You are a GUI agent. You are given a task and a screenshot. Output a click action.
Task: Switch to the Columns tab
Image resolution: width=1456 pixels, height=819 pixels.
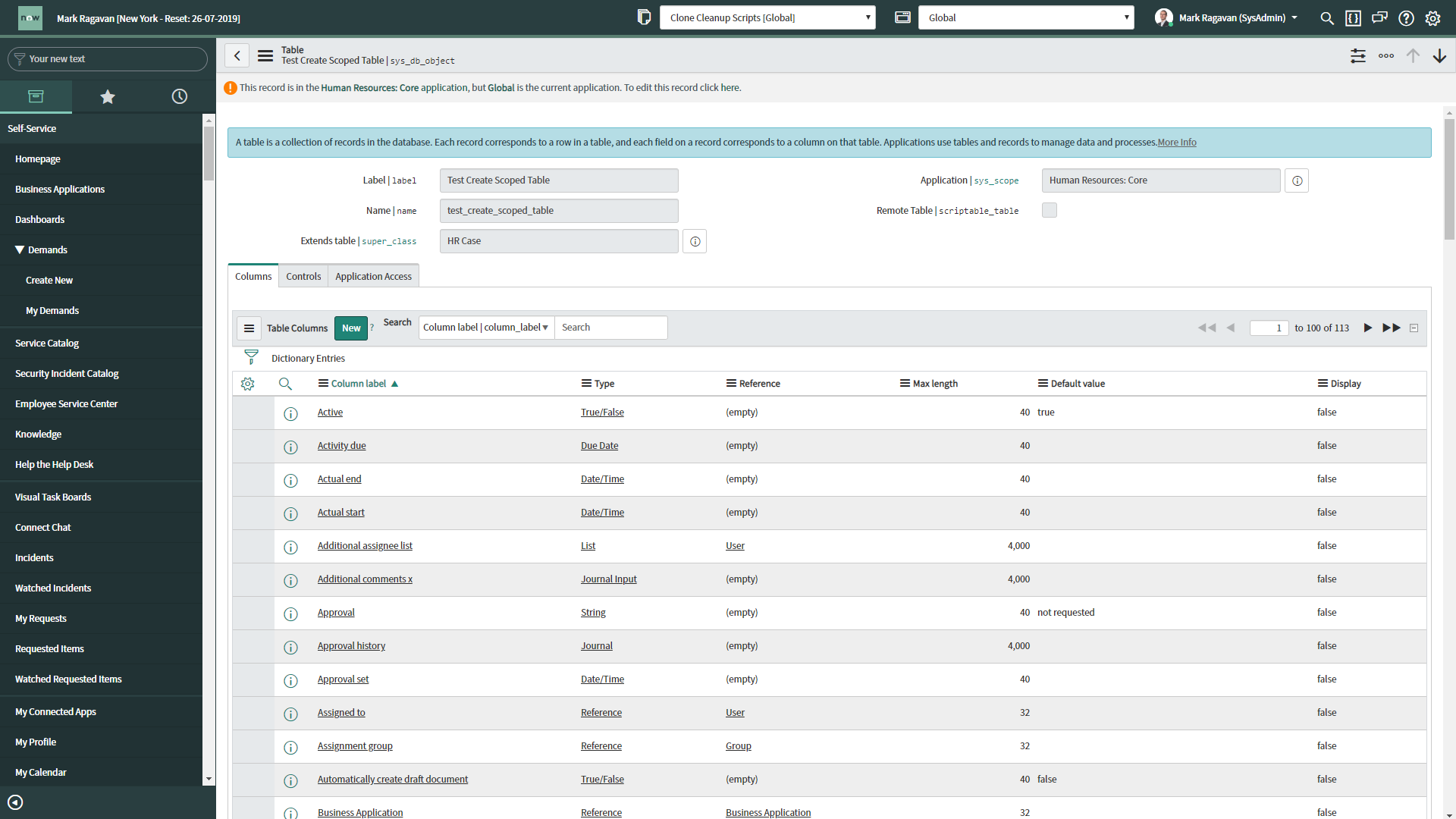pos(253,276)
